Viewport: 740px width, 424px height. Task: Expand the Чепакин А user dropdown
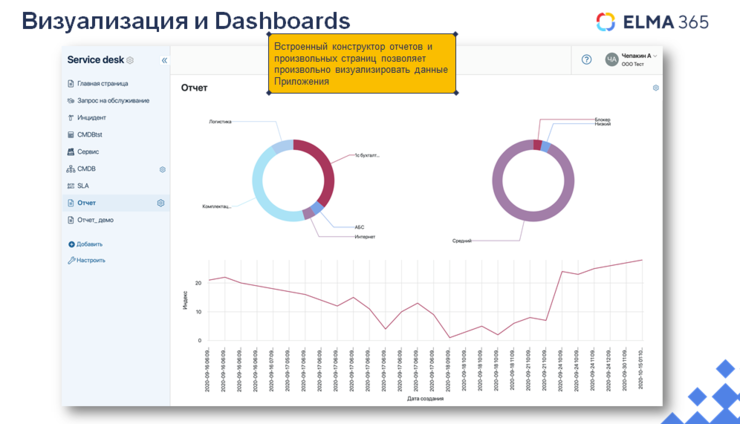pyautogui.click(x=655, y=56)
